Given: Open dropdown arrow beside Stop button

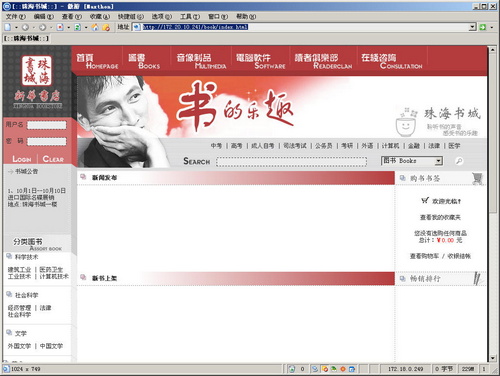Looking at the screenshot, I should pos(68,27).
